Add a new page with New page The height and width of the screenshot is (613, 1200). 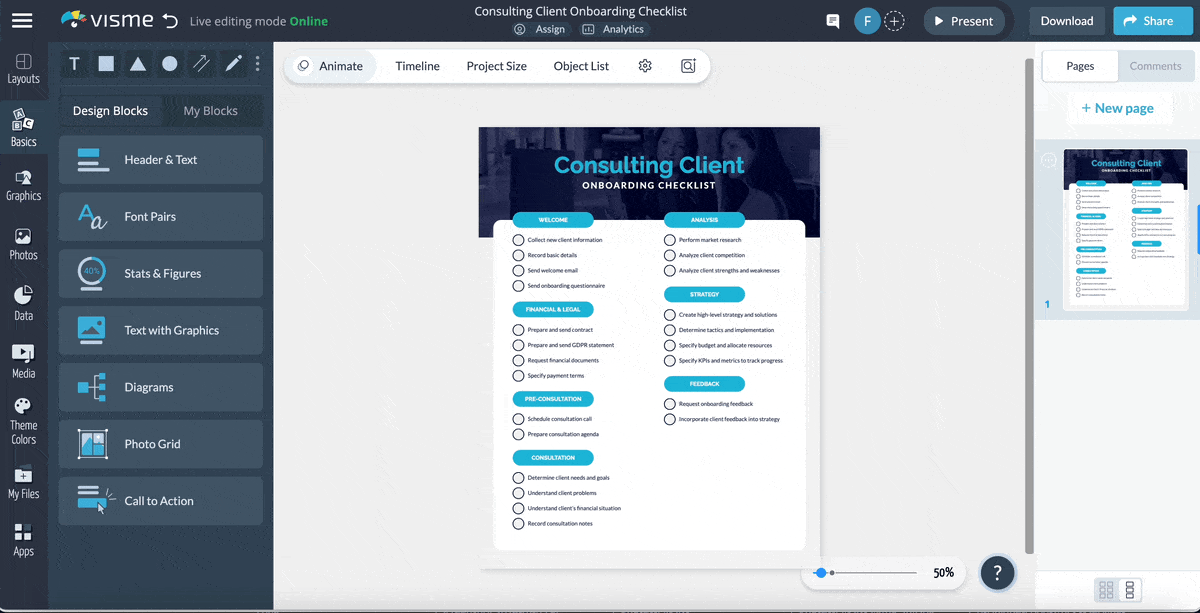coord(1117,108)
